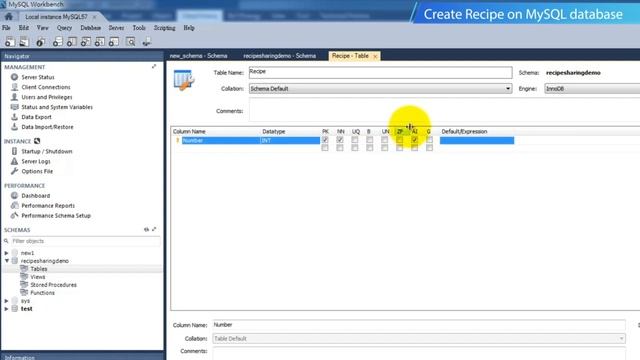Click the Dashboard icon
Screen dimensions: 640x360
point(14,196)
